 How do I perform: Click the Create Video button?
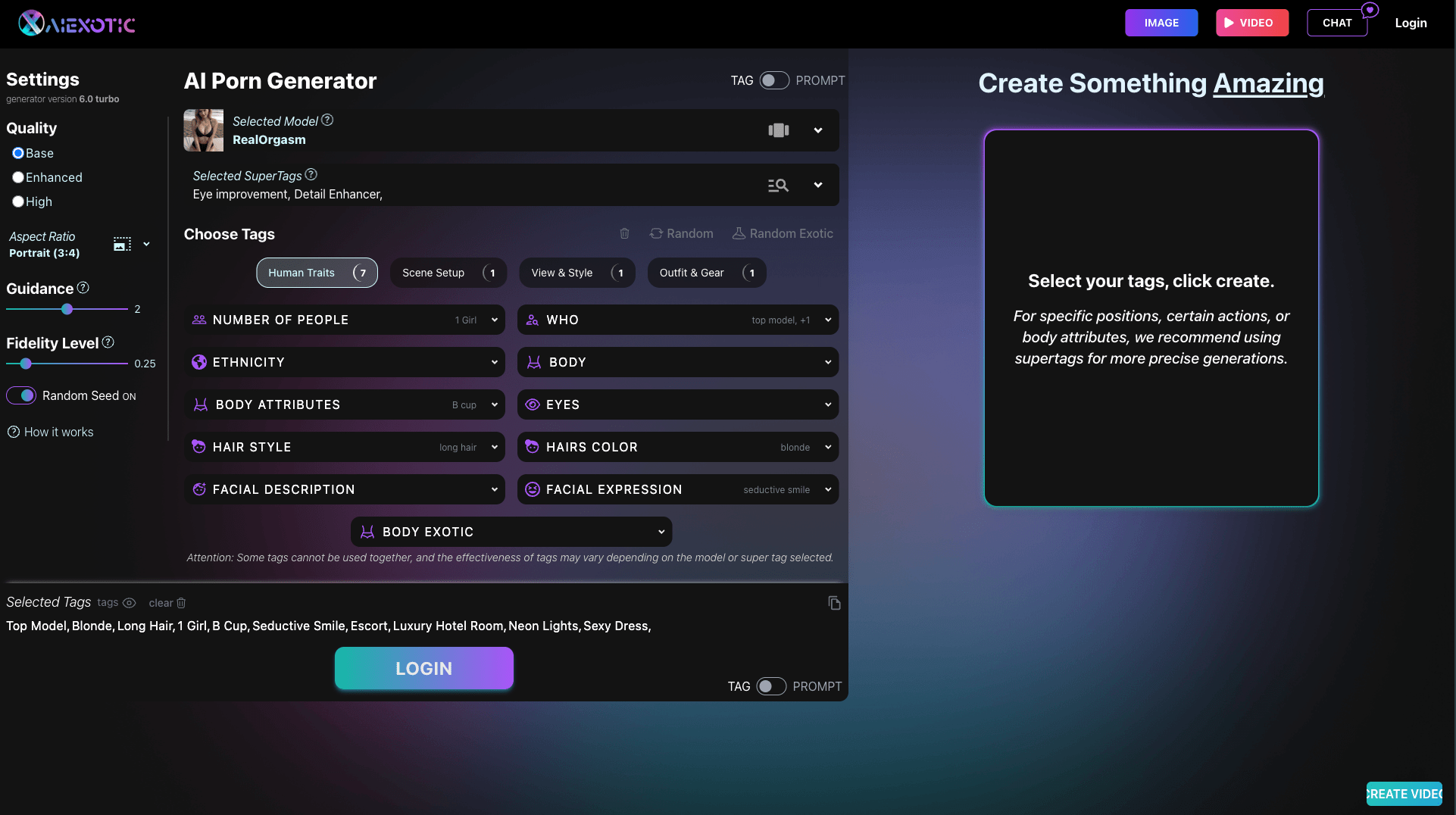pyautogui.click(x=1404, y=794)
